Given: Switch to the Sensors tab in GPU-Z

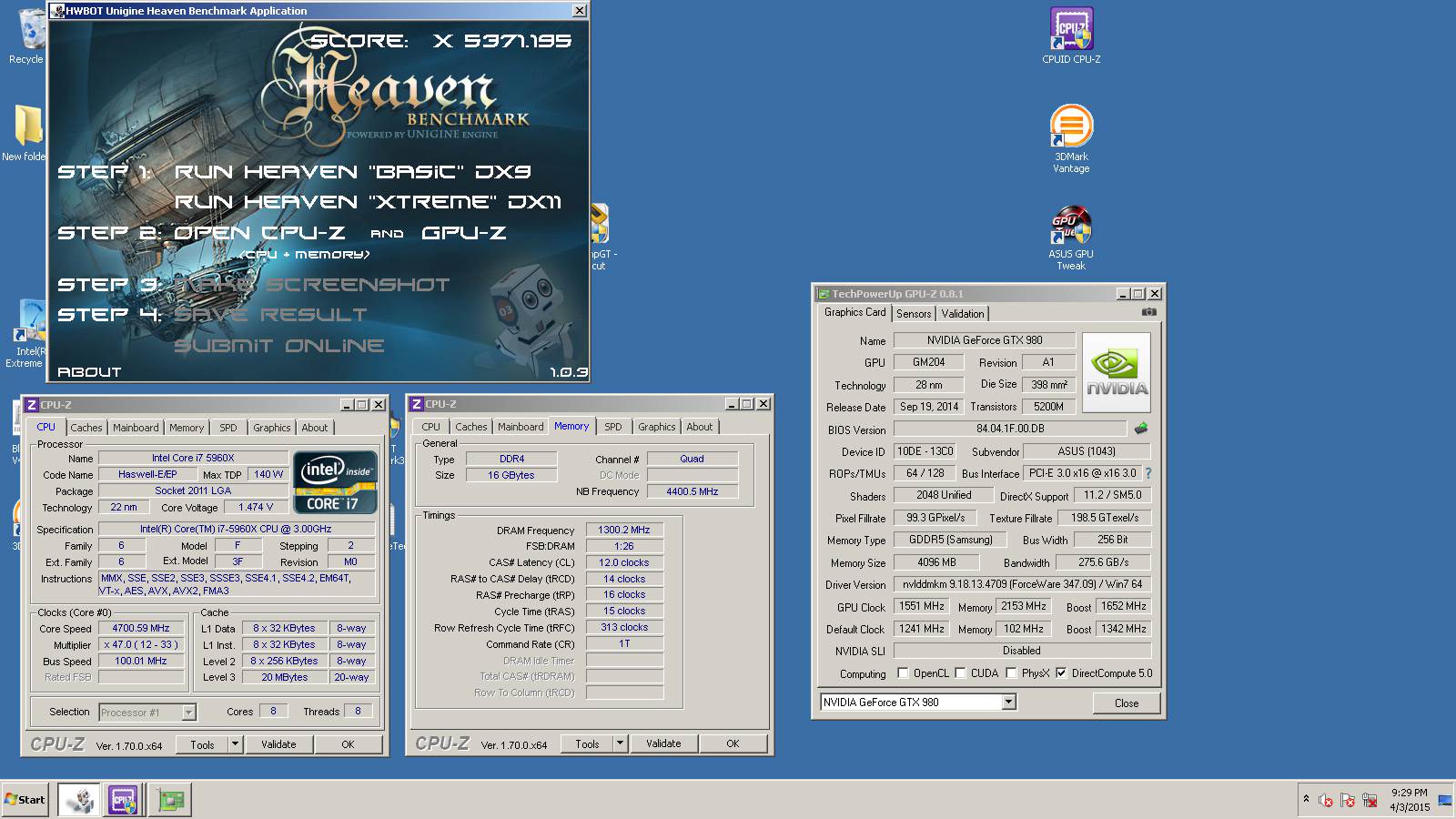Looking at the screenshot, I should click(x=914, y=314).
